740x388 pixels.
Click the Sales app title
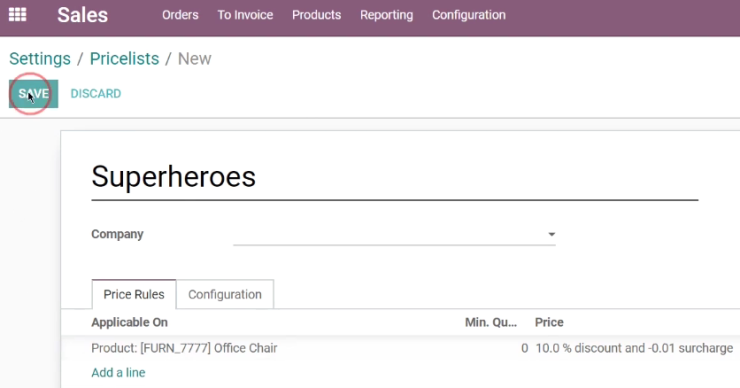[x=83, y=15]
